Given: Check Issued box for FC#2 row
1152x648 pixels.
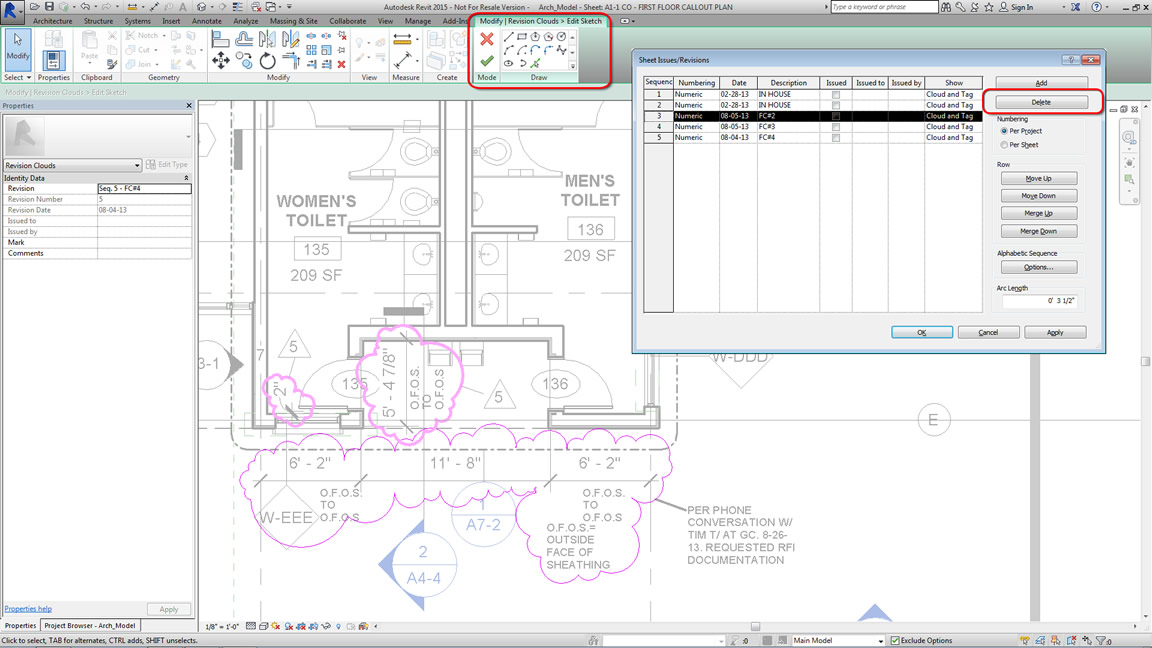Looking at the screenshot, I should pyautogui.click(x=835, y=116).
